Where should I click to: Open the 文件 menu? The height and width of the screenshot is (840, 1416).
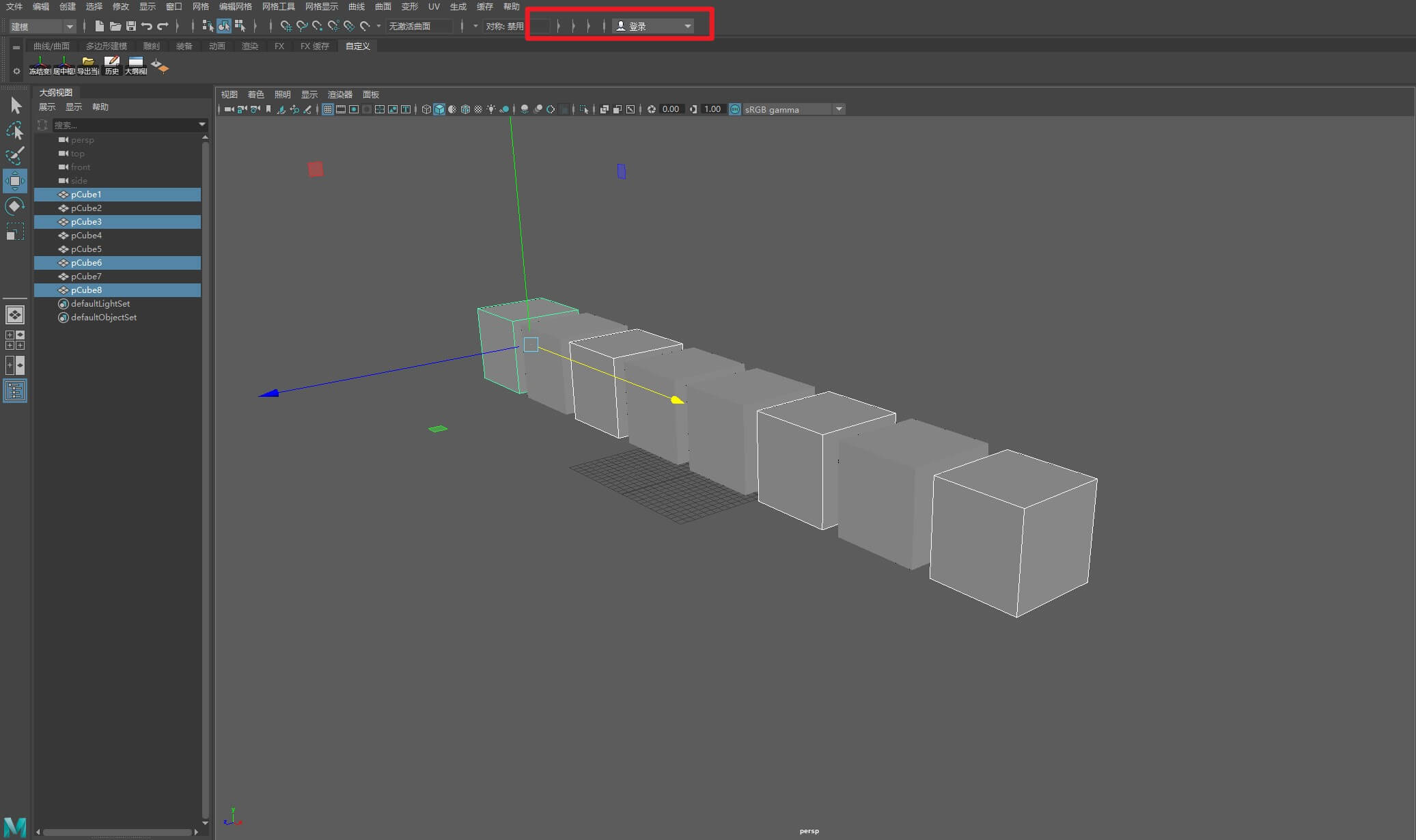point(14,6)
